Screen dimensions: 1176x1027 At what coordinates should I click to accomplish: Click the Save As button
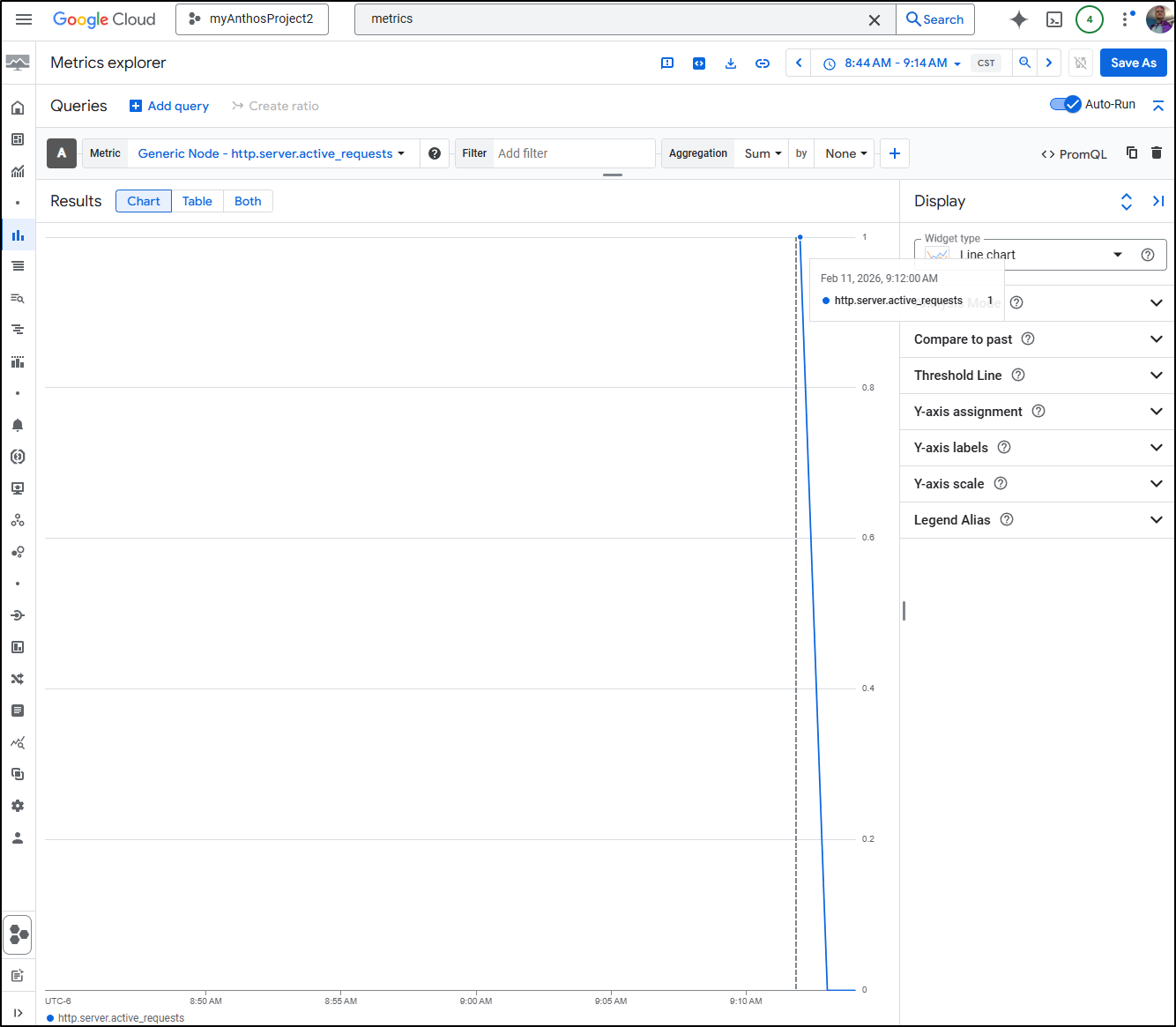click(1133, 63)
